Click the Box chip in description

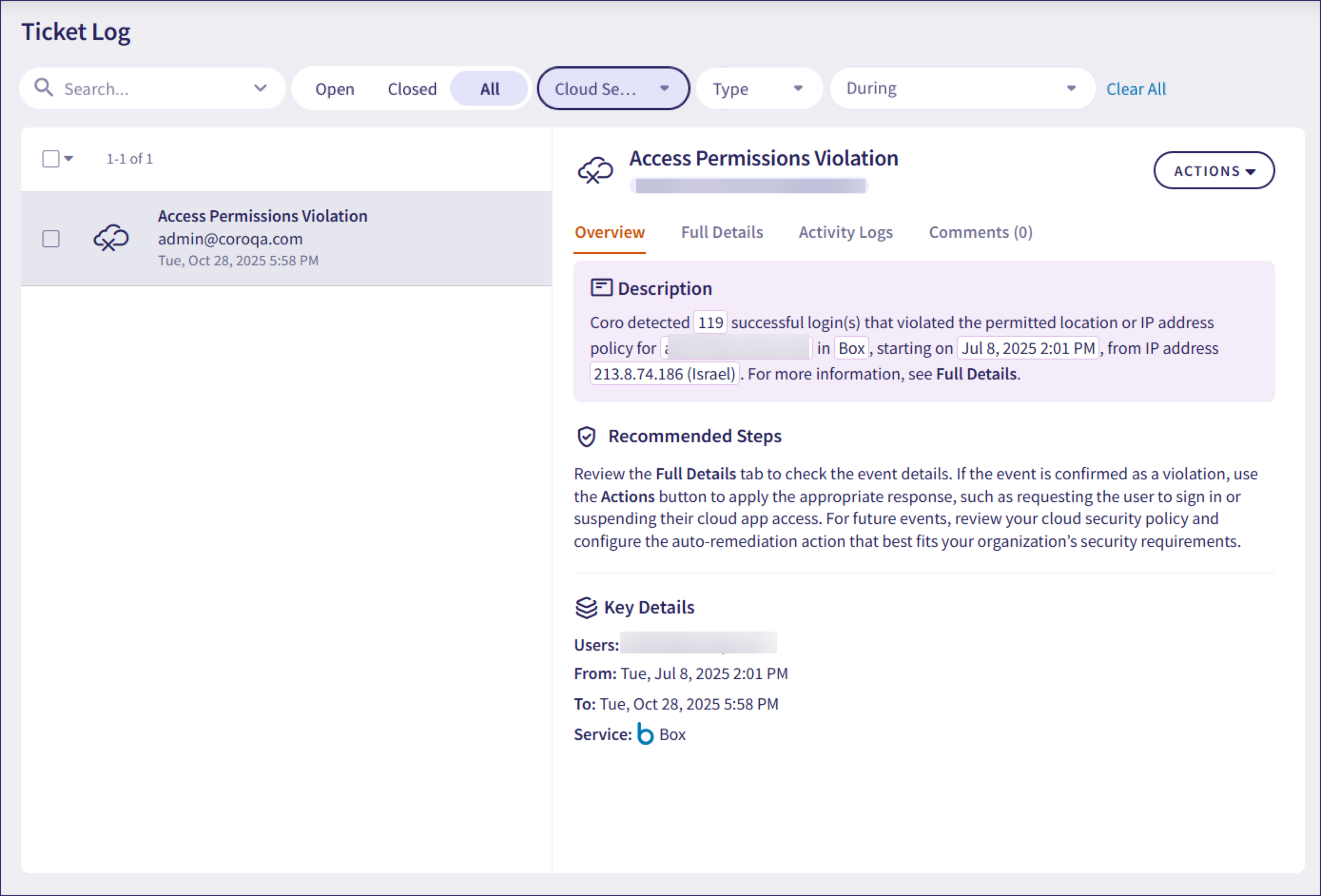click(x=851, y=348)
